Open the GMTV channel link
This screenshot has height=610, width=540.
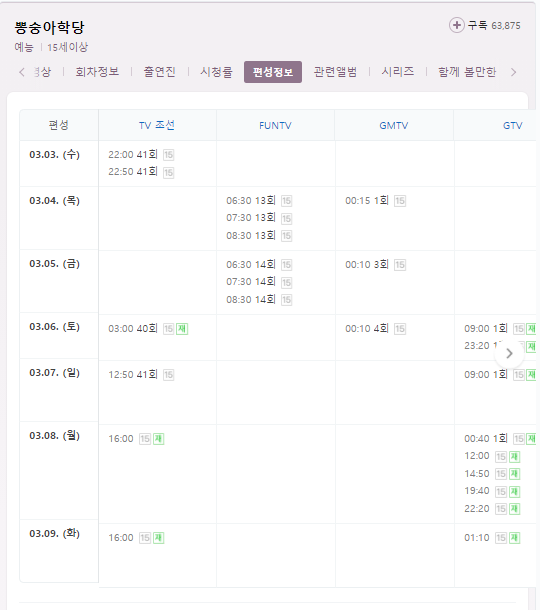tap(394, 125)
